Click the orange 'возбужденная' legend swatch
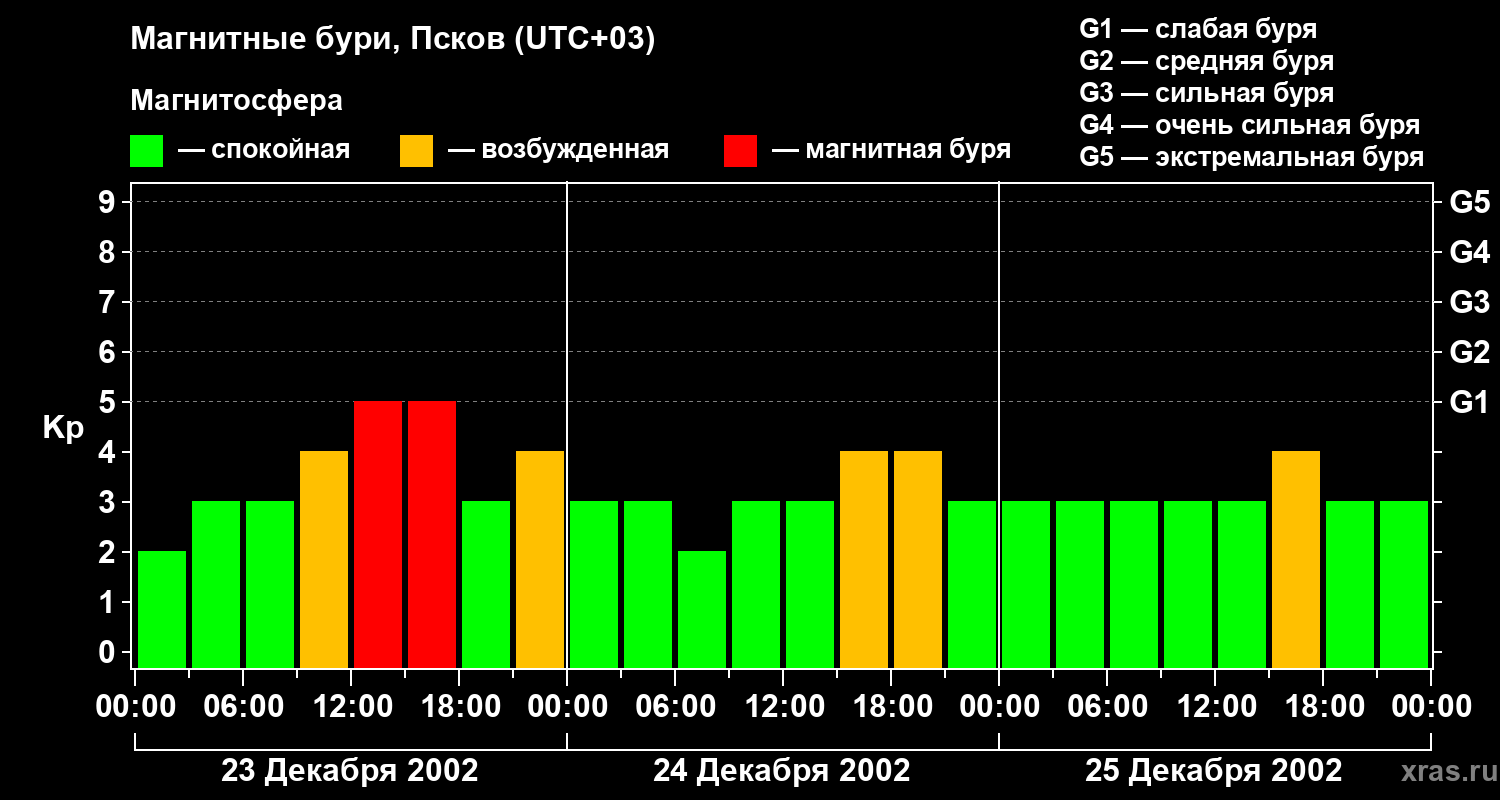The image size is (1500, 800). click(x=416, y=151)
